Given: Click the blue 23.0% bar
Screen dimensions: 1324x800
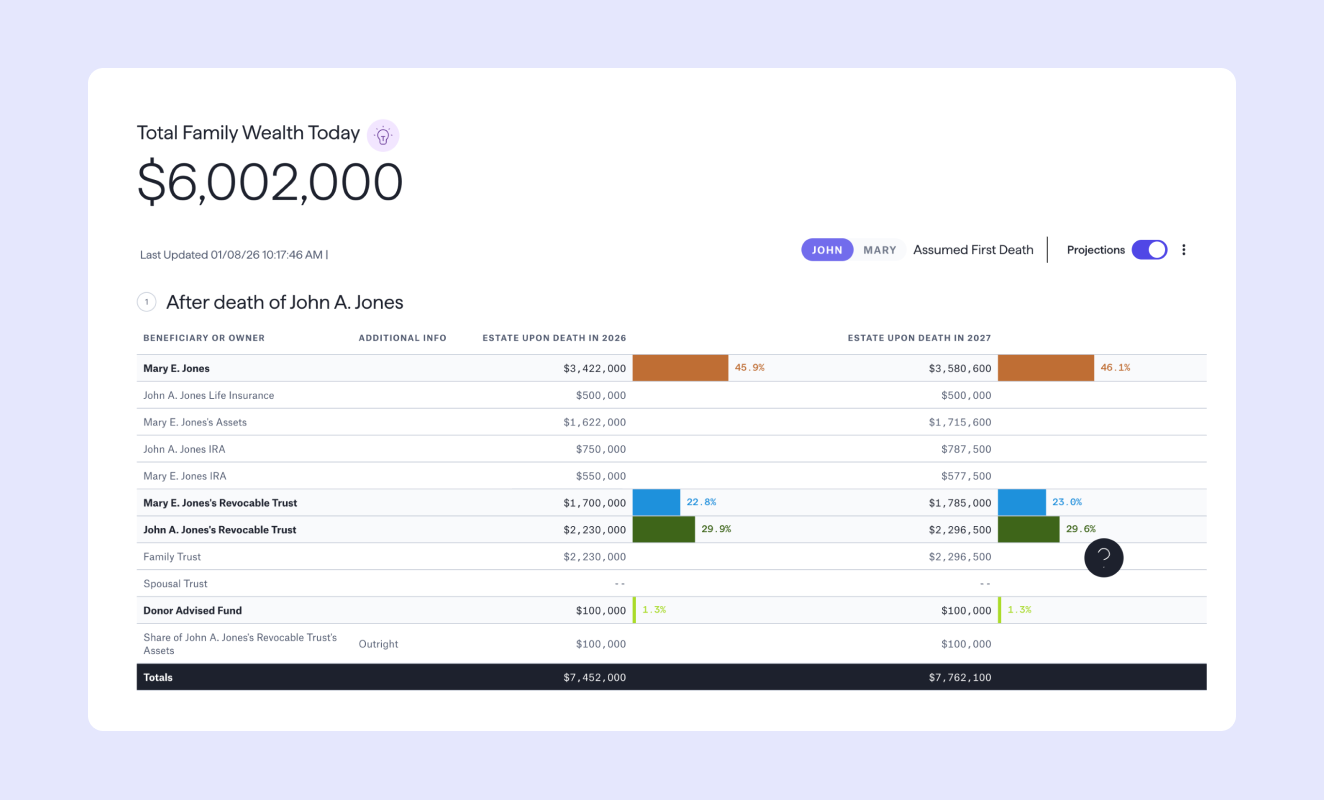Looking at the screenshot, I should (x=1022, y=502).
